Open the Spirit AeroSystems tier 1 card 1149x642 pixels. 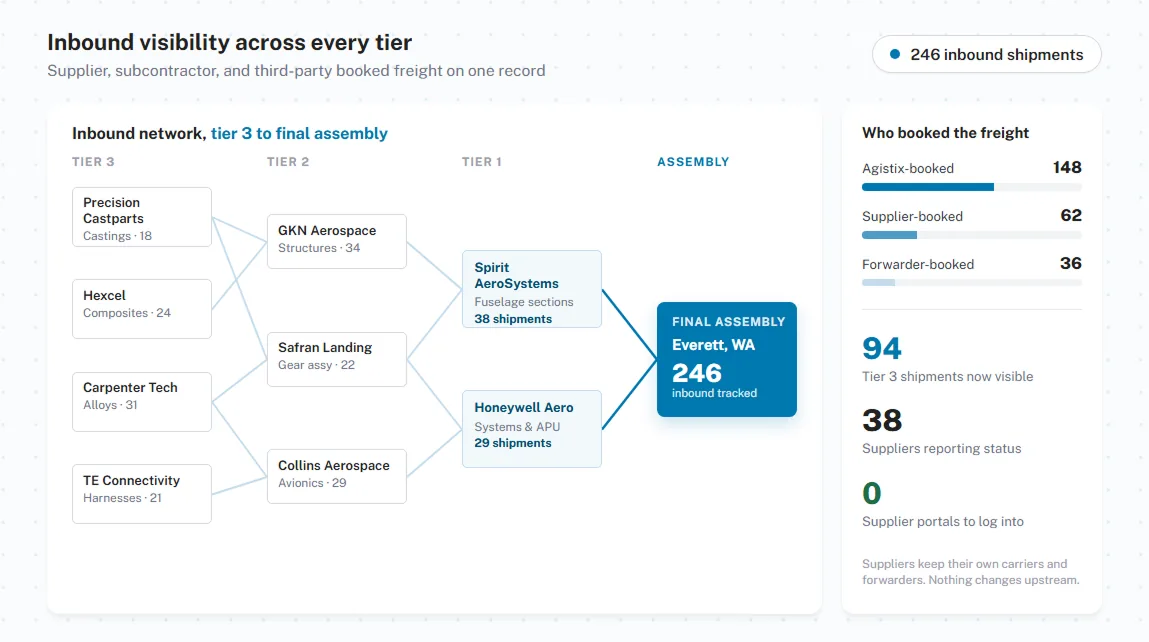pyautogui.click(x=532, y=289)
